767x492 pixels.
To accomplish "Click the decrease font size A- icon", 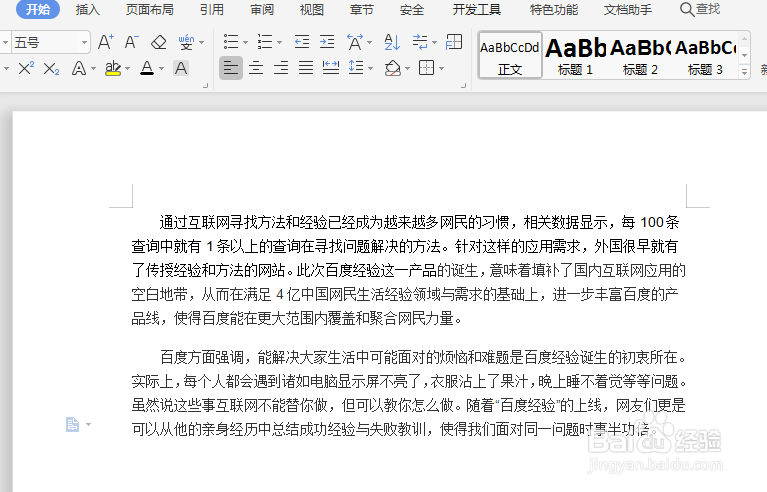I will click(x=132, y=42).
